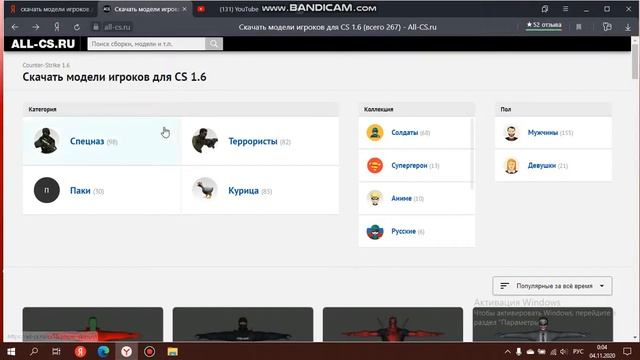Open the Deadpool-style red model thumbnail
Viewport: 640px width, 360px height.
tap(393, 324)
